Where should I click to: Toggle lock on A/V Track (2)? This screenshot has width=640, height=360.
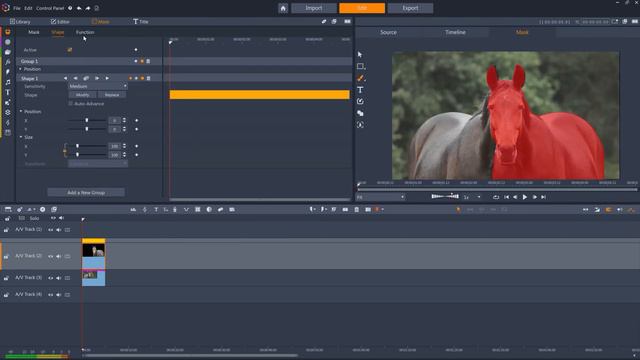pos(6,256)
